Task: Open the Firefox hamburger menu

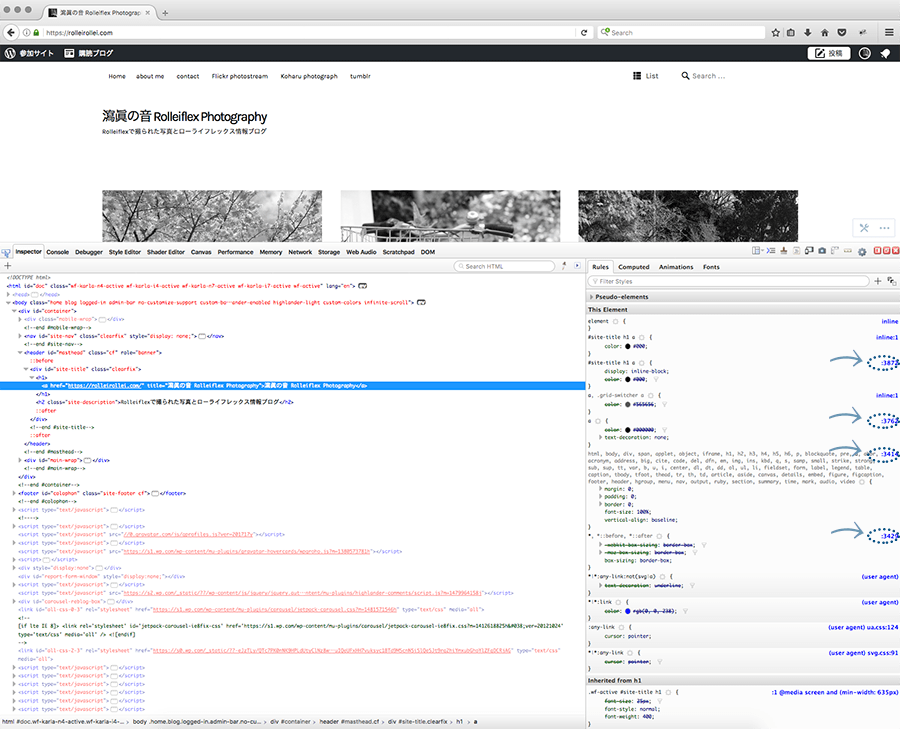Action: pyautogui.click(x=888, y=32)
